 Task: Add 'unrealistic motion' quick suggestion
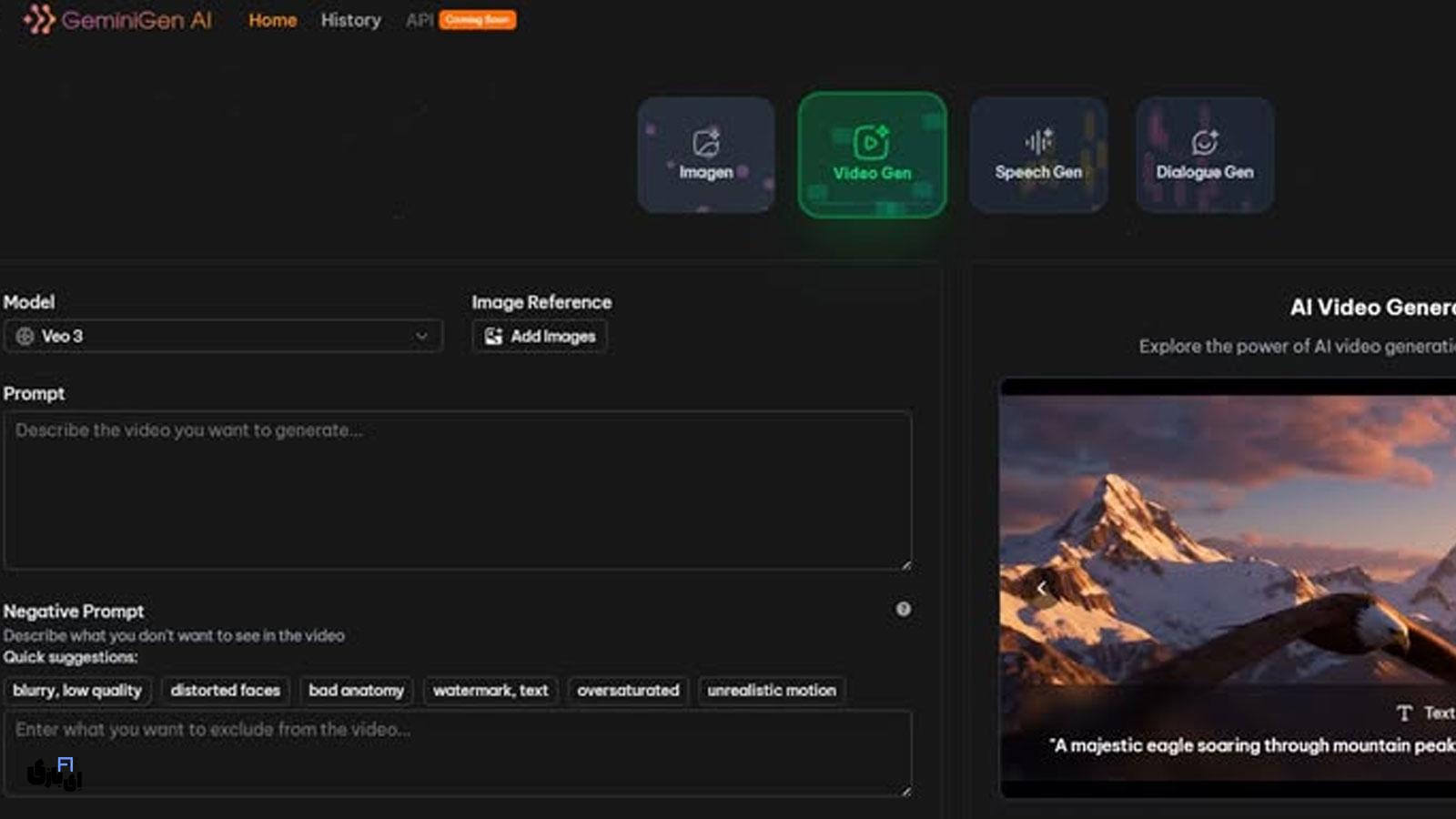click(772, 691)
